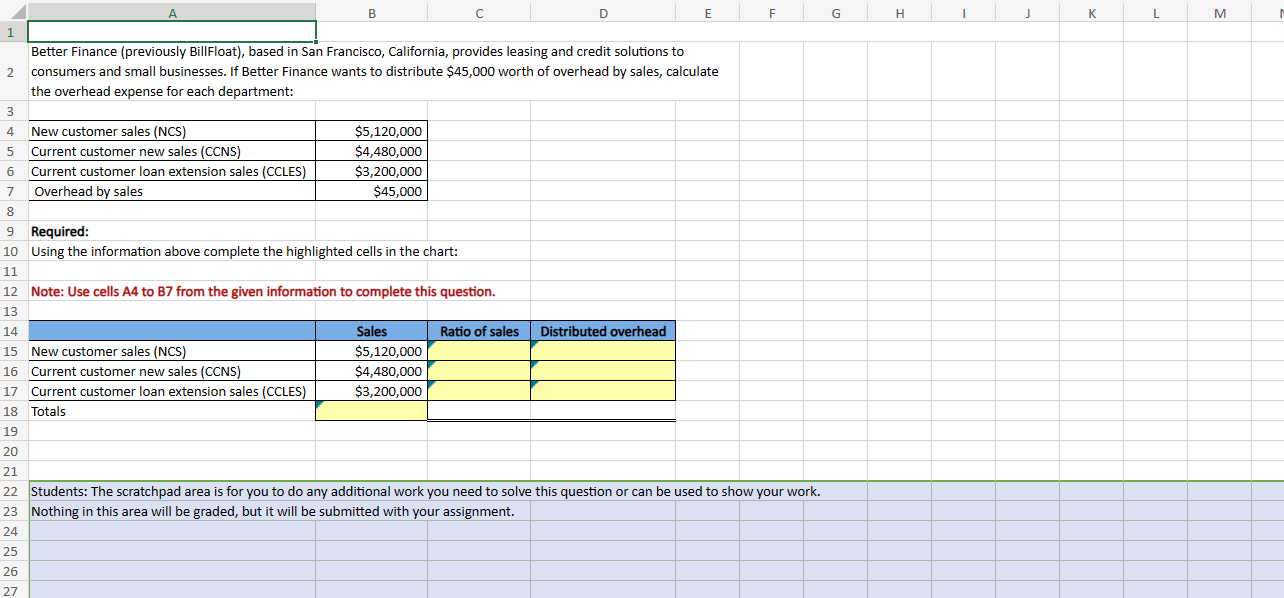Select row header 14
The image size is (1284, 598).
[x=10, y=331]
